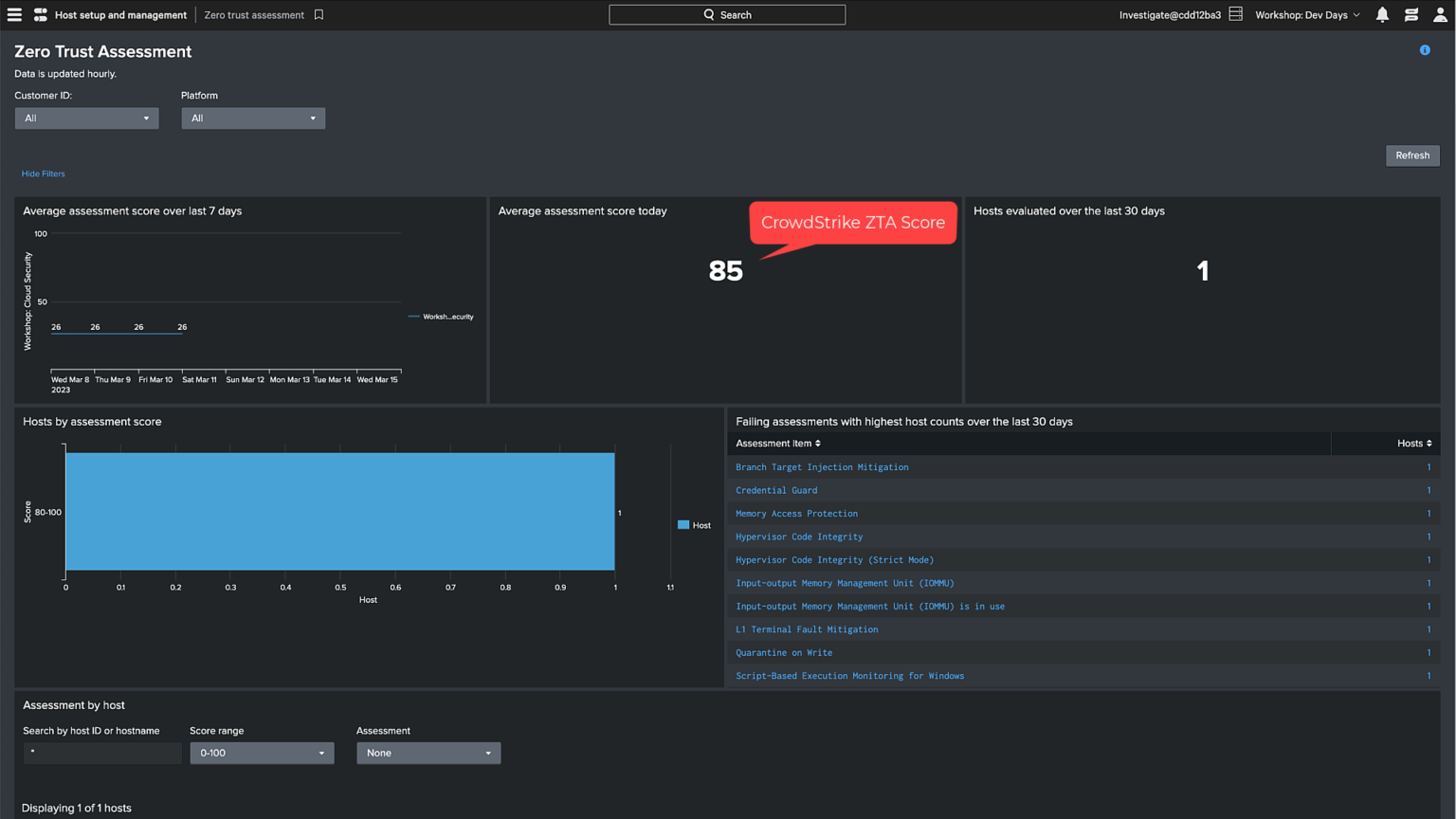1456x819 pixels.
Task: Click the icon beside Investigate@cdd12ba3
Action: 1234,13
